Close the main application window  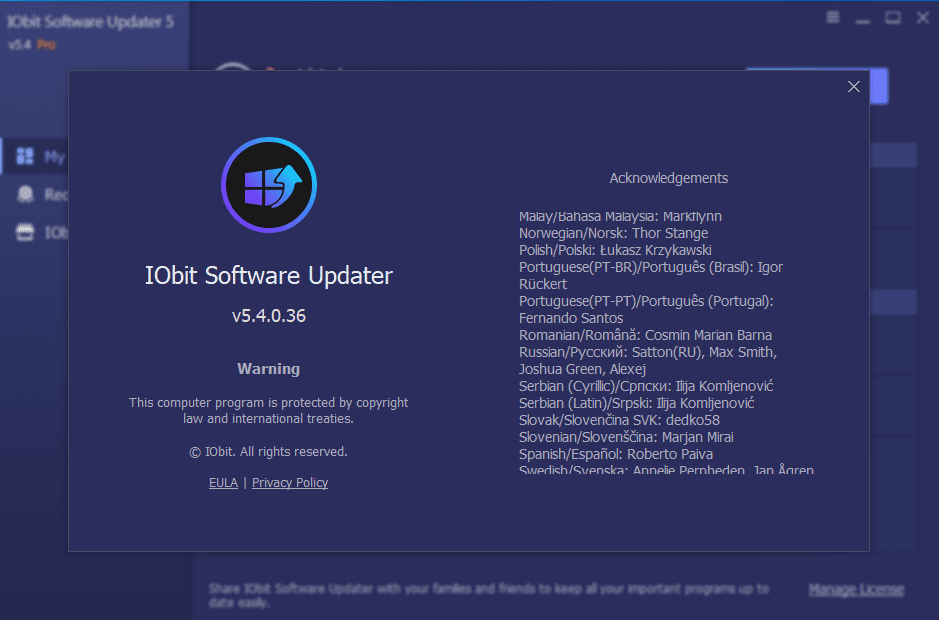(921, 17)
